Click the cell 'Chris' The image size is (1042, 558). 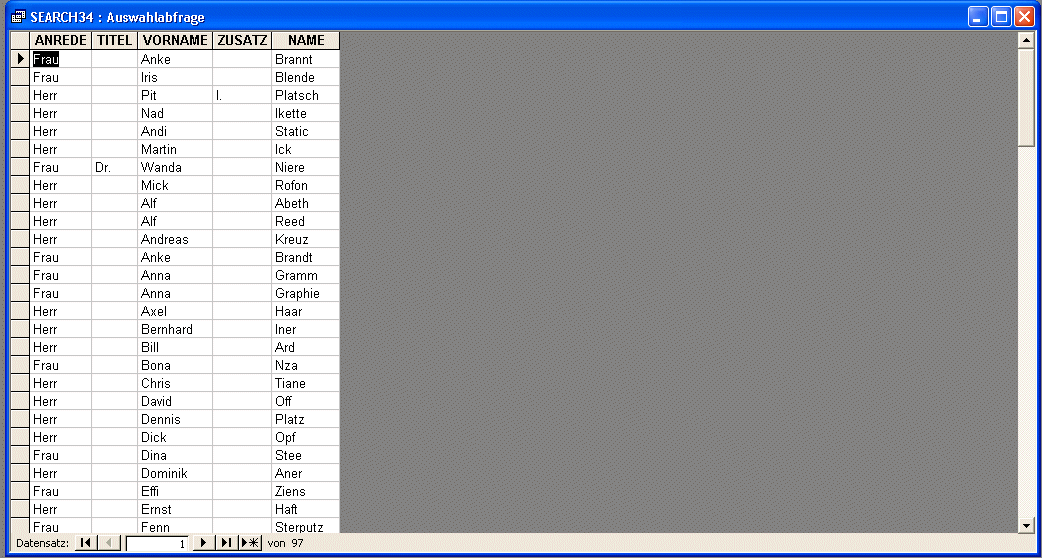(x=175, y=383)
